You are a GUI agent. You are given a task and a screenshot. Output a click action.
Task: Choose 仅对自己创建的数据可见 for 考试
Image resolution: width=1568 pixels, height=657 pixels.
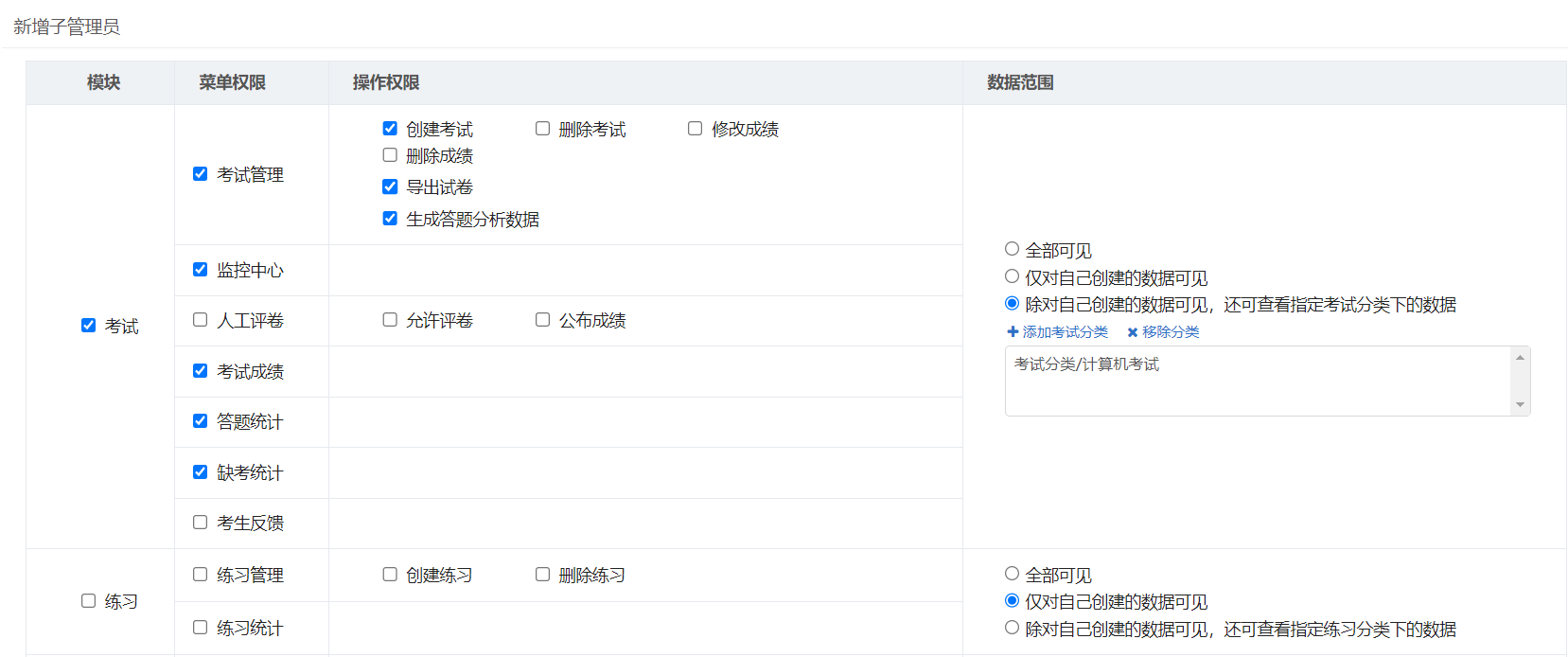coord(1012,276)
